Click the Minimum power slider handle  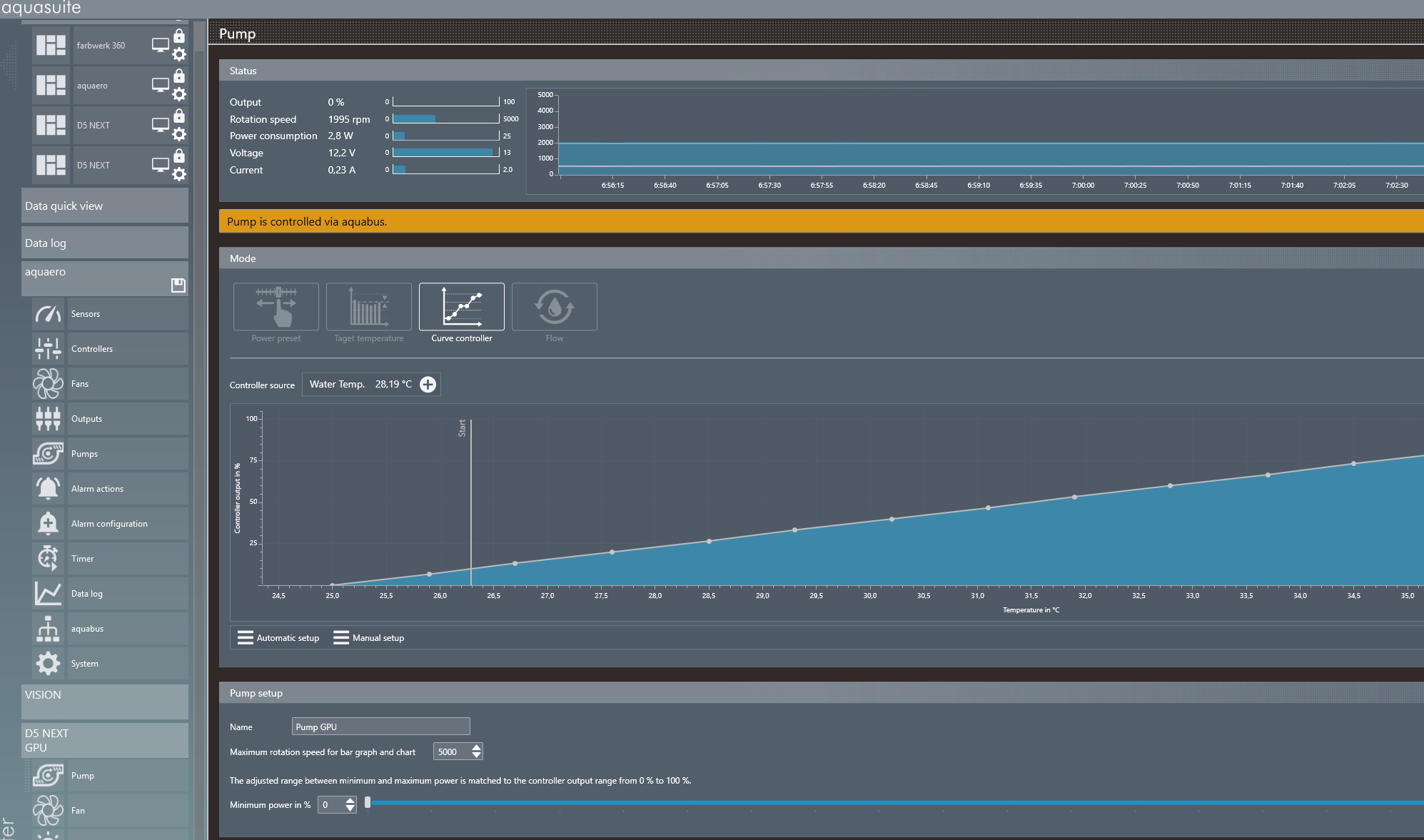368,803
